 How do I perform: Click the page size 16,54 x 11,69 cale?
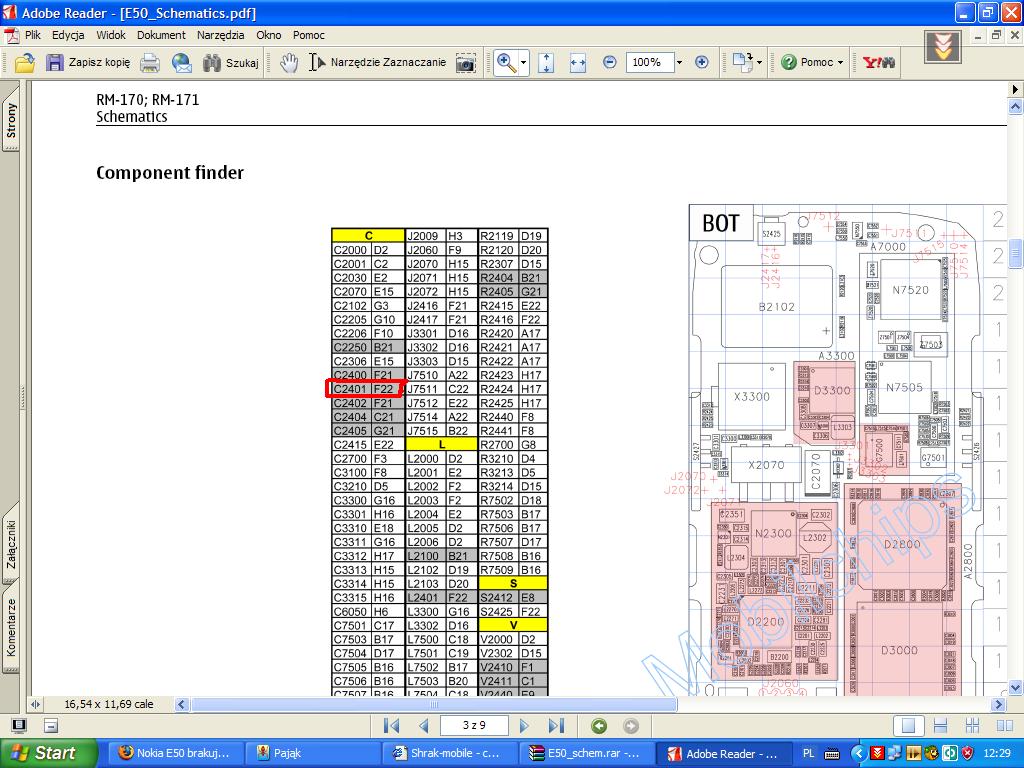(x=108, y=705)
